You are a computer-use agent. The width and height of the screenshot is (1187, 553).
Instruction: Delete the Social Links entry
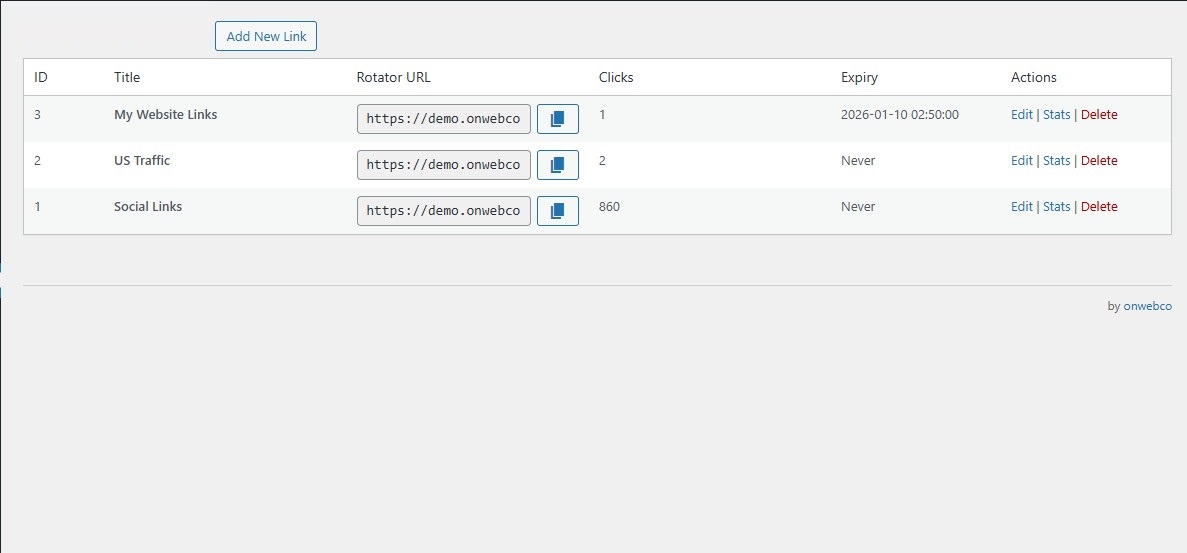[1098, 207]
